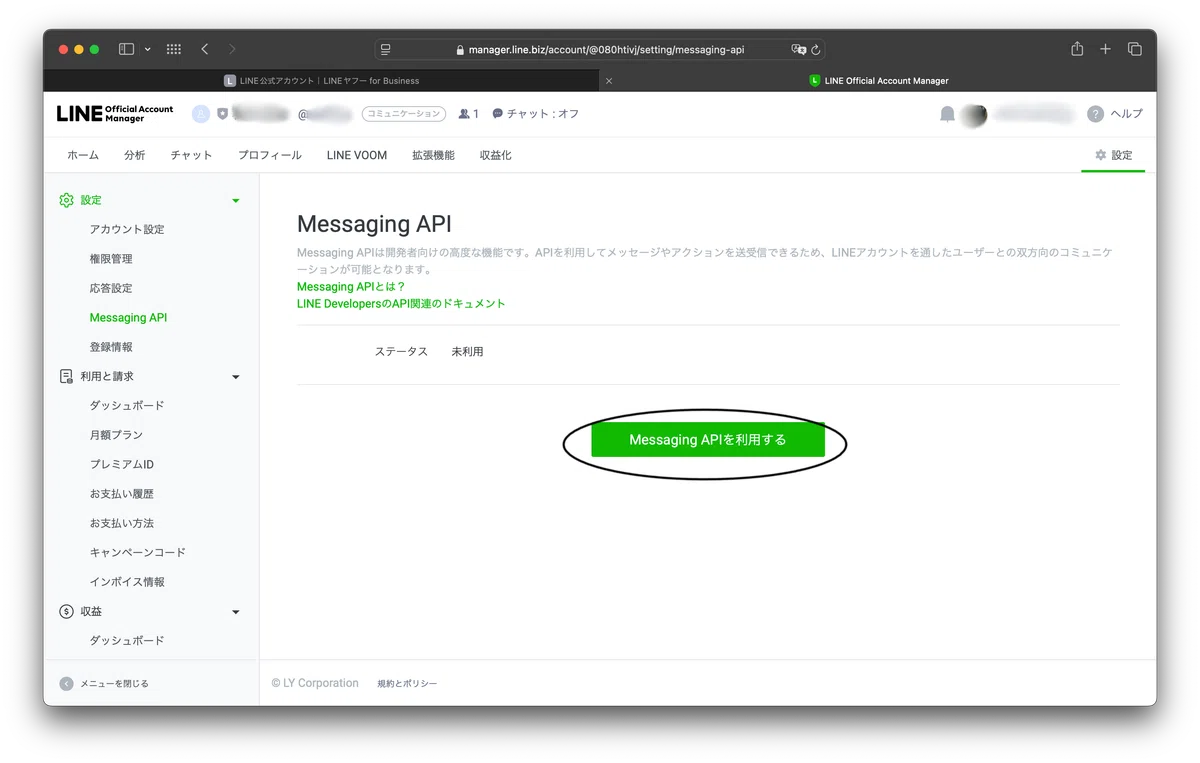
Task: Close the active tab with the X icon
Action: (x=610, y=81)
